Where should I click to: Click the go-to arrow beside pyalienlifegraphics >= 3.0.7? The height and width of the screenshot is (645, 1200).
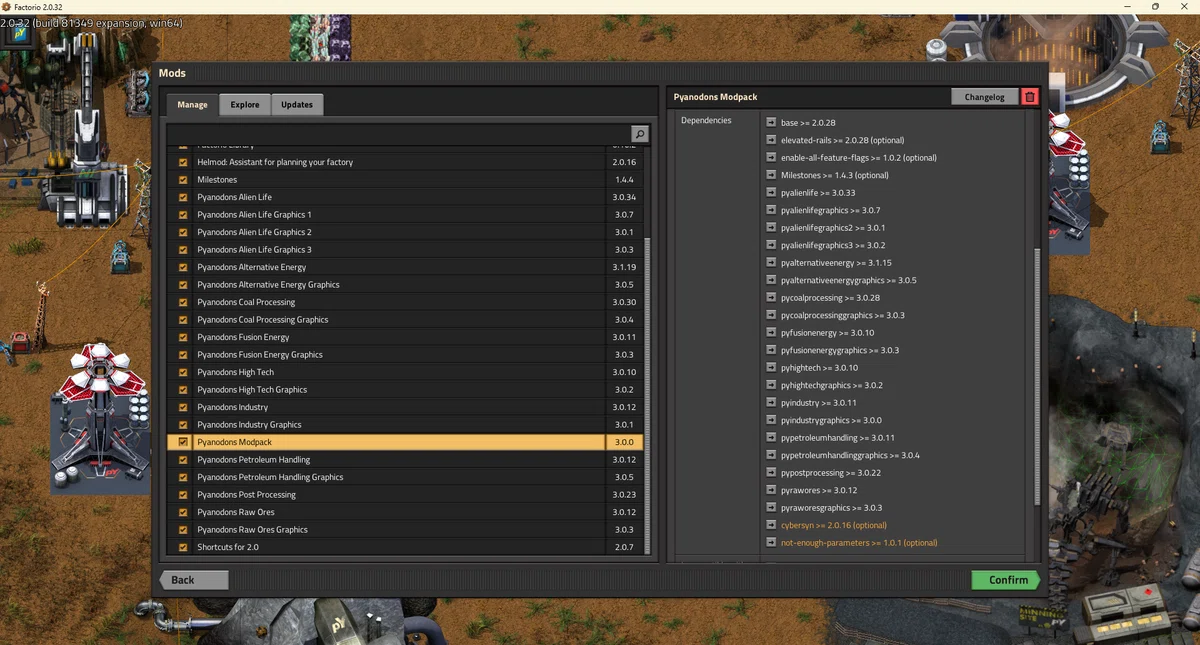coord(771,210)
